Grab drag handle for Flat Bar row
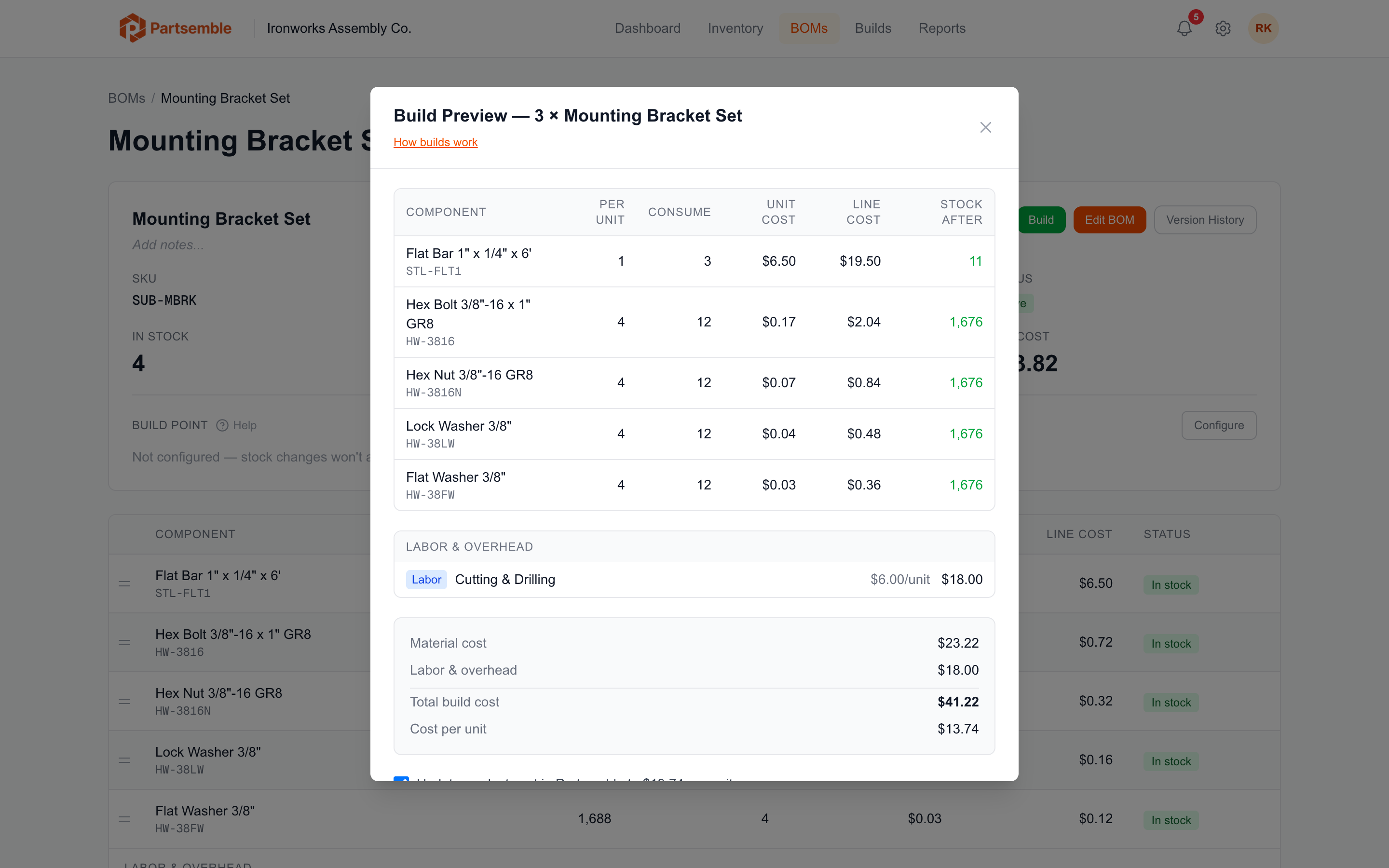This screenshot has height=868, width=1389. pos(124,584)
